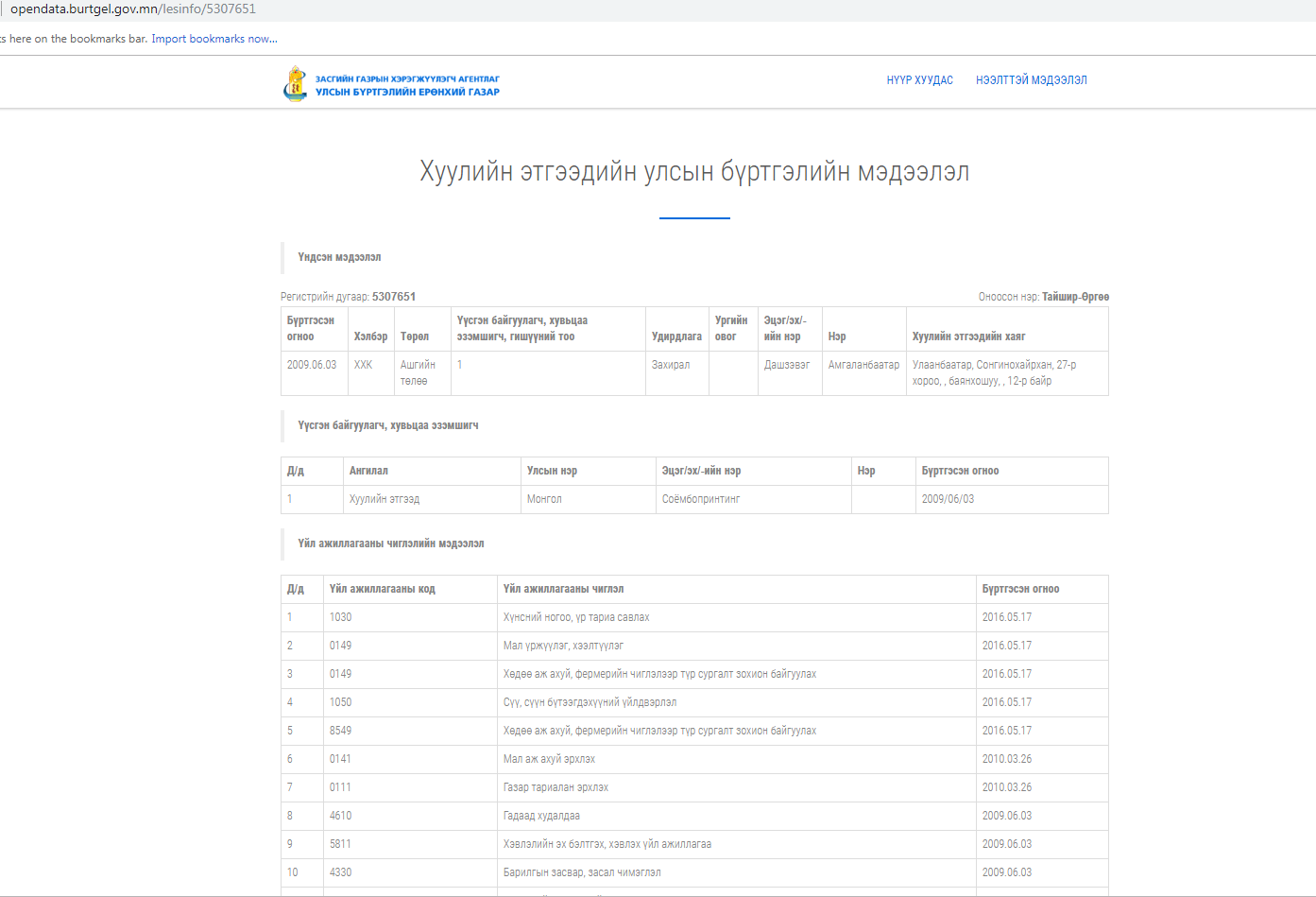Click the Ашгийн төлөө type cell
Viewport: 1316px width, 897px height.
pyautogui.click(x=418, y=372)
